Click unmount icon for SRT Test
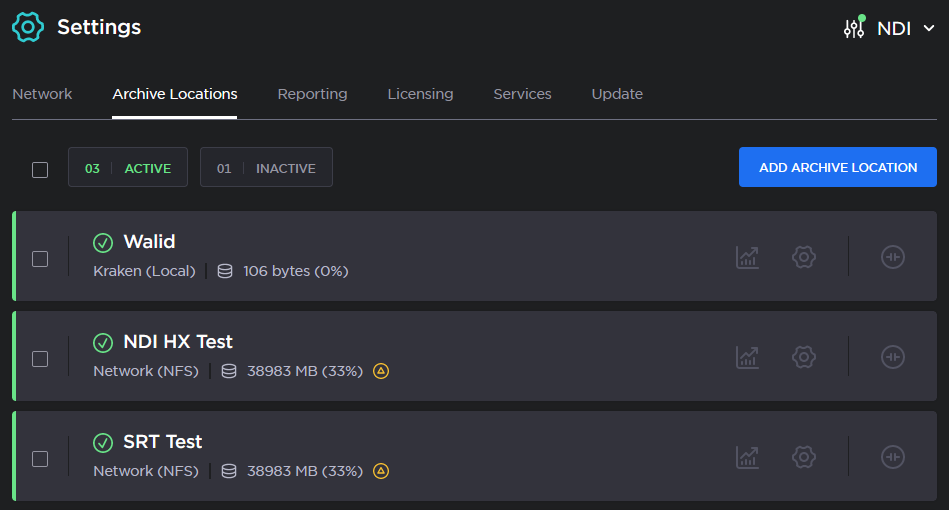 [x=892, y=457]
